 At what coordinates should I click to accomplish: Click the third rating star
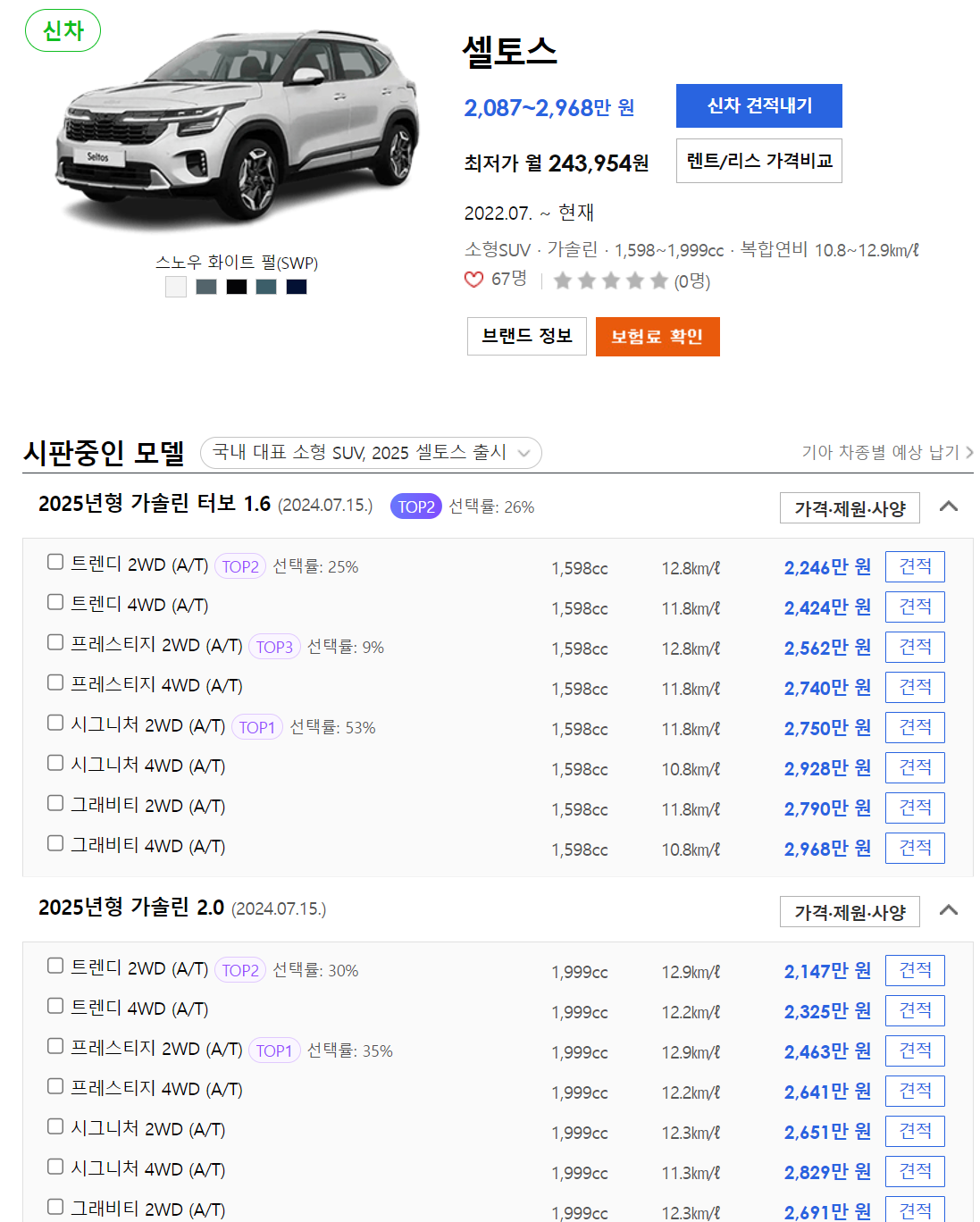pos(611,281)
